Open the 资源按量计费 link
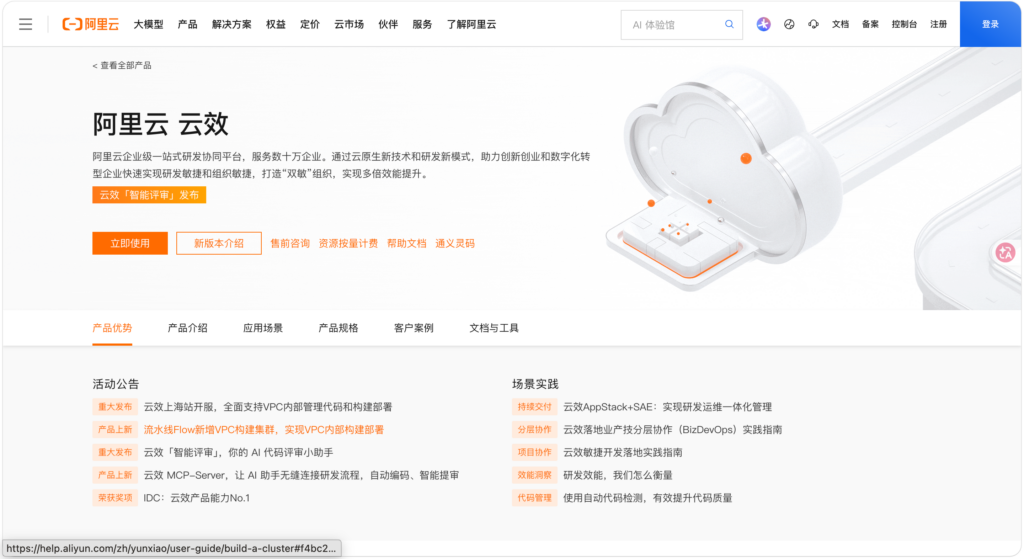 click(x=348, y=243)
